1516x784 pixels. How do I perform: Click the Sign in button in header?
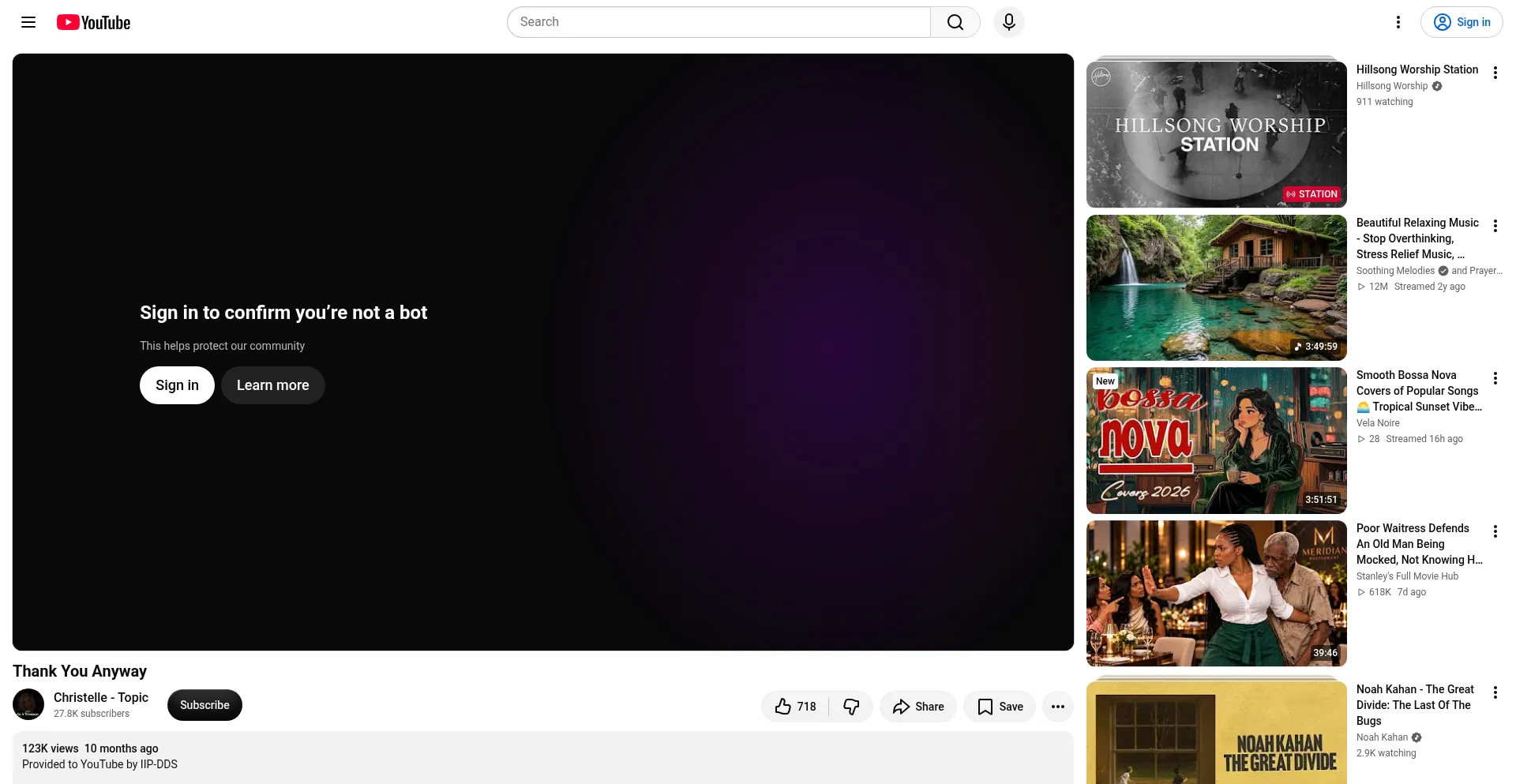pos(1462,22)
